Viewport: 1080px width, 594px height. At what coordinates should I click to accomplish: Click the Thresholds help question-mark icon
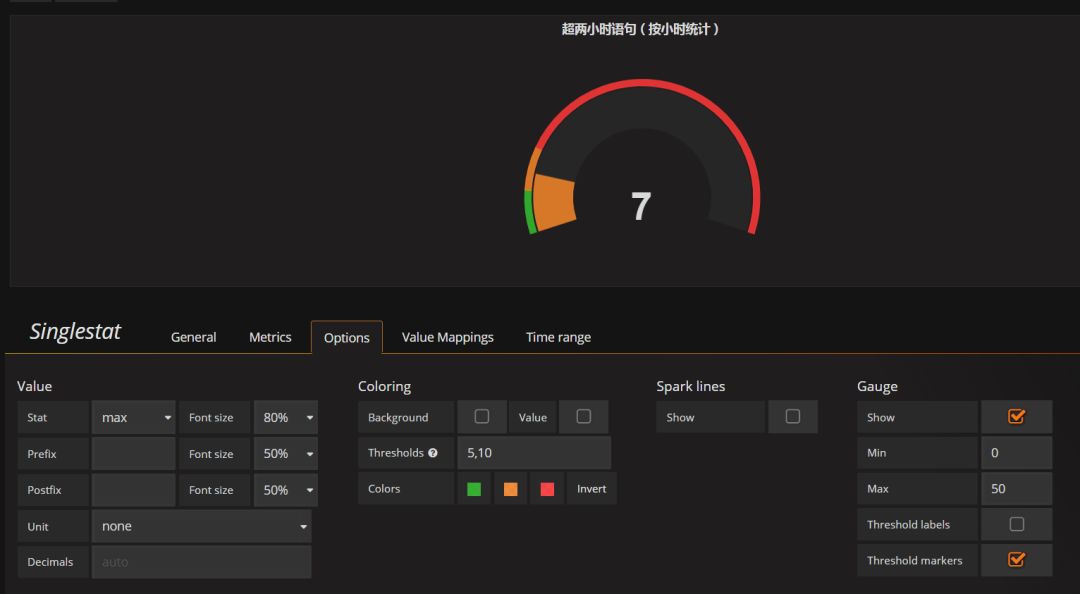pos(433,453)
